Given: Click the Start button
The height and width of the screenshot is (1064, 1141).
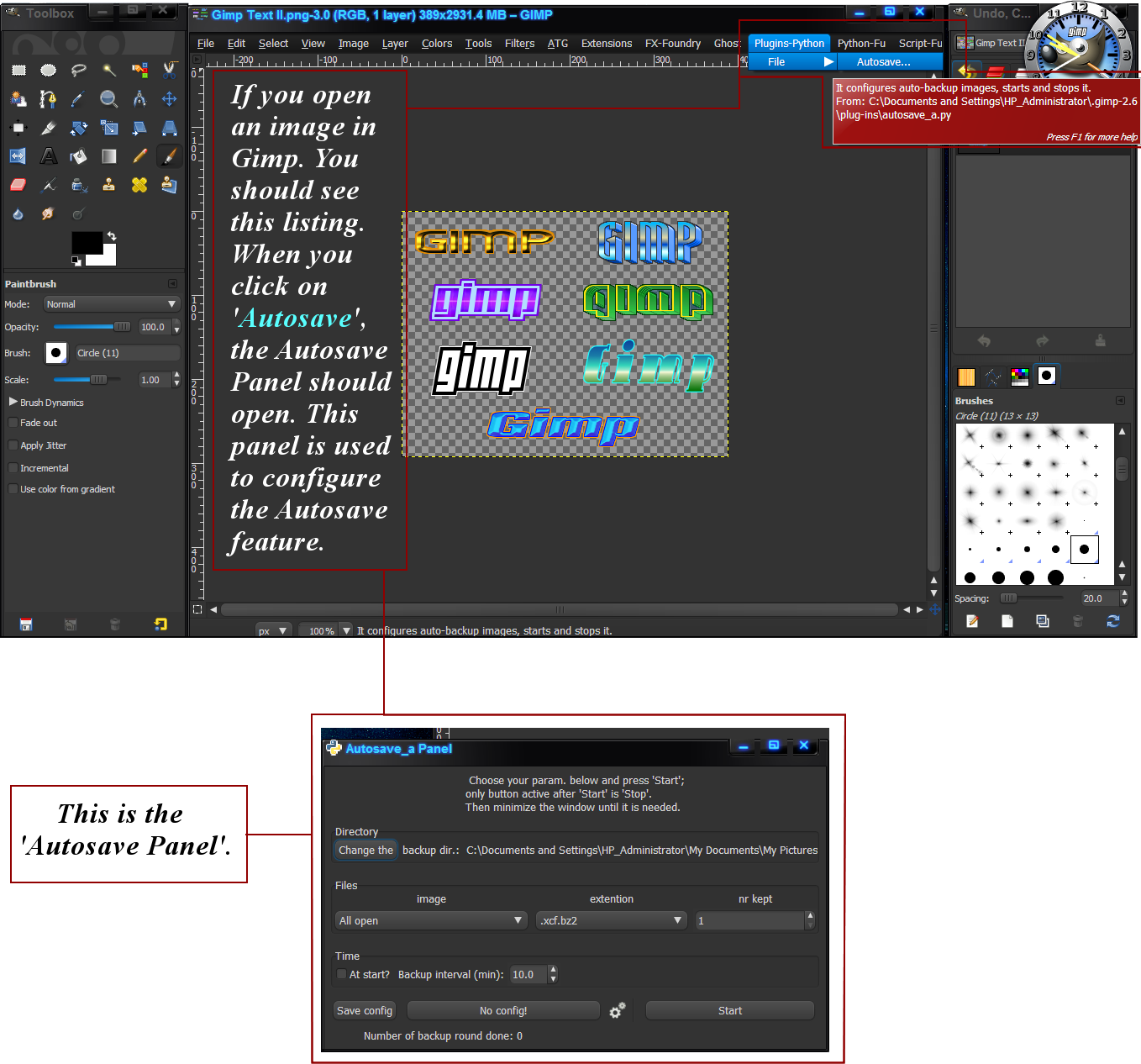Looking at the screenshot, I should pos(730,1011).
